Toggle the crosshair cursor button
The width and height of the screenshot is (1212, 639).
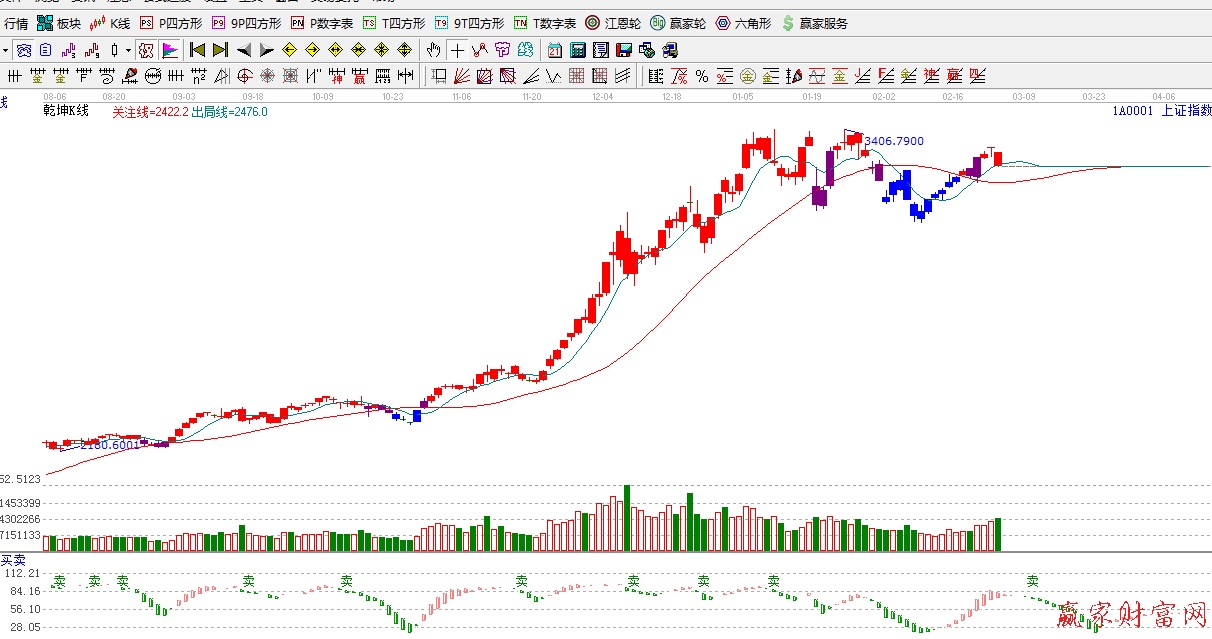pyautogui.click(x=457, y=50)
